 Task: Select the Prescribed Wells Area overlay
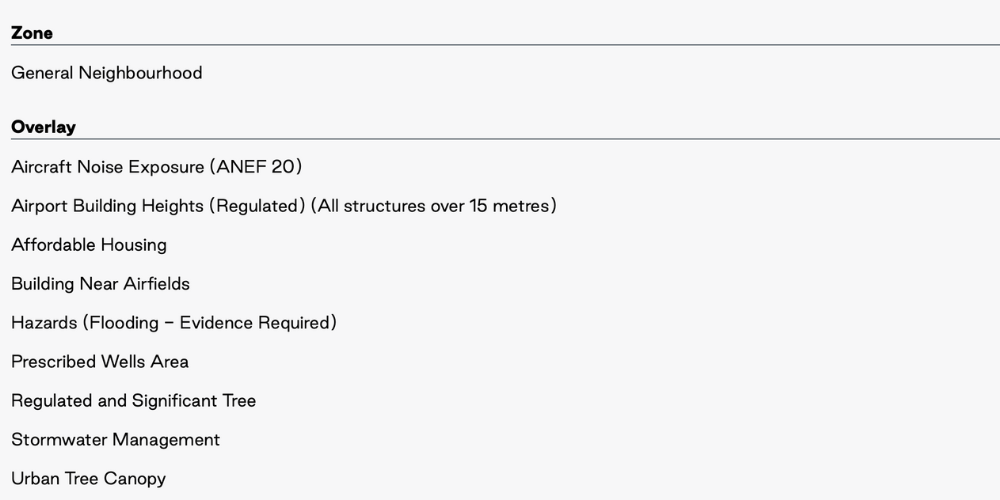(100, 362)
